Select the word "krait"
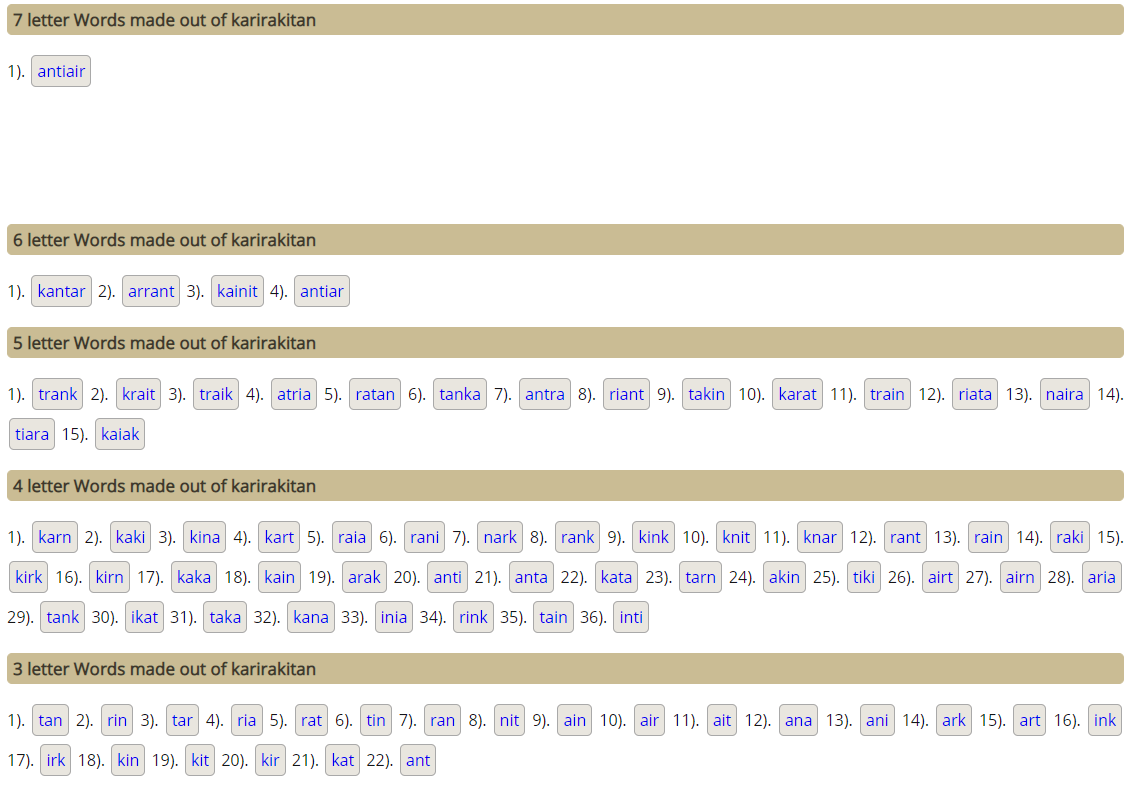The image size is (1135, 785). point(138,394)
